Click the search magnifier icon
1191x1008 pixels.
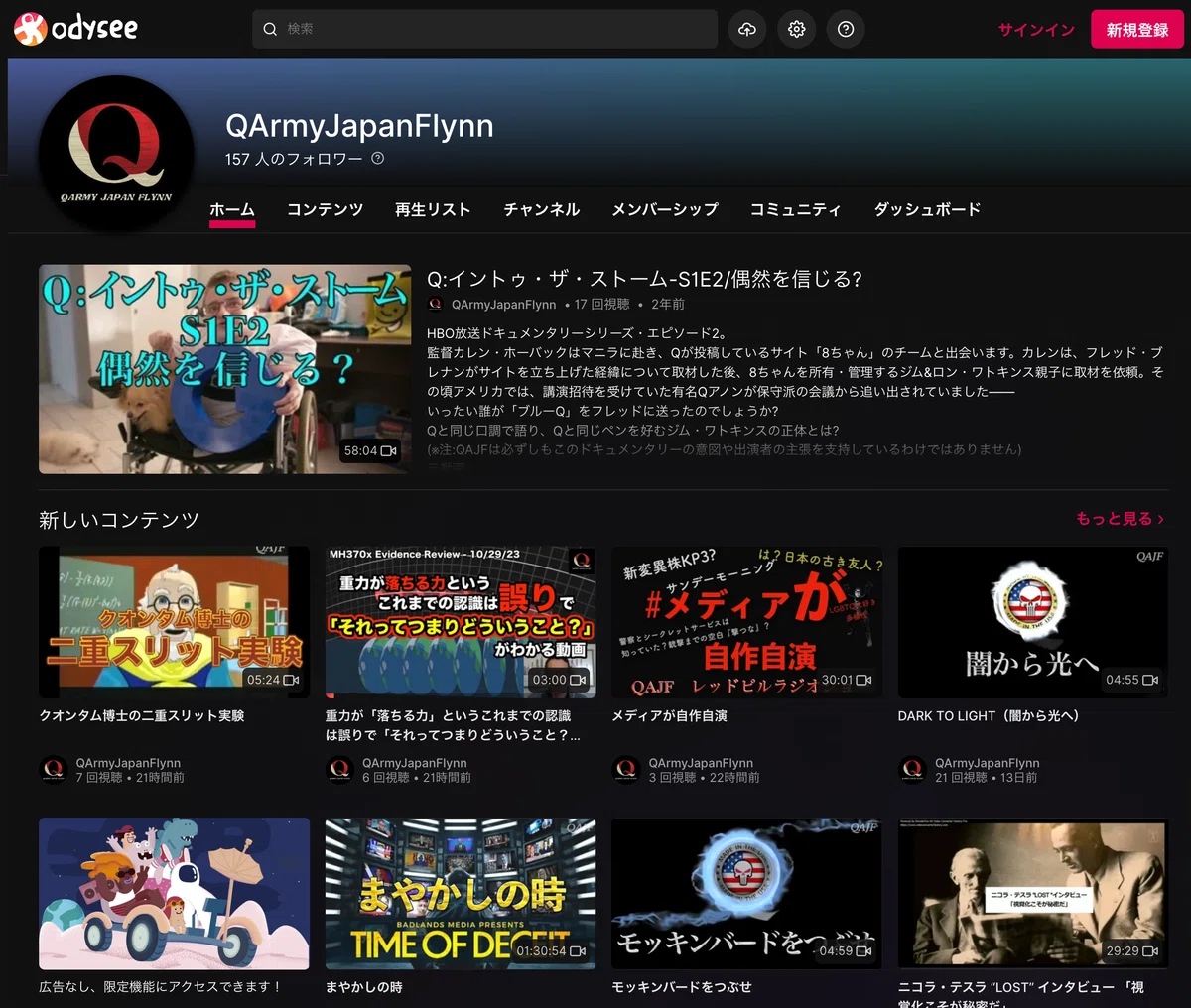coord(270,30)
